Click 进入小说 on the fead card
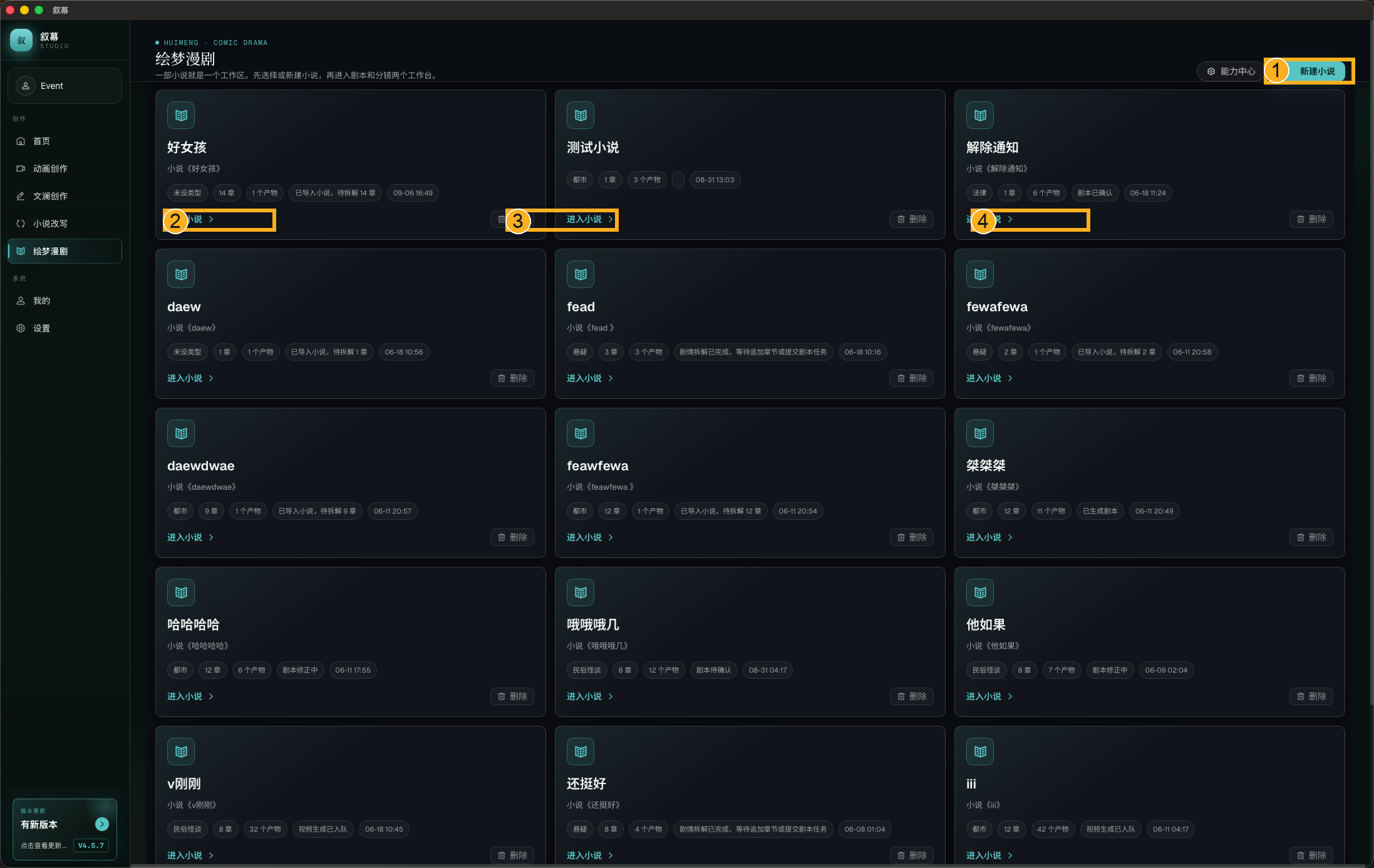The image size is (1374, 868). point(590,378)
